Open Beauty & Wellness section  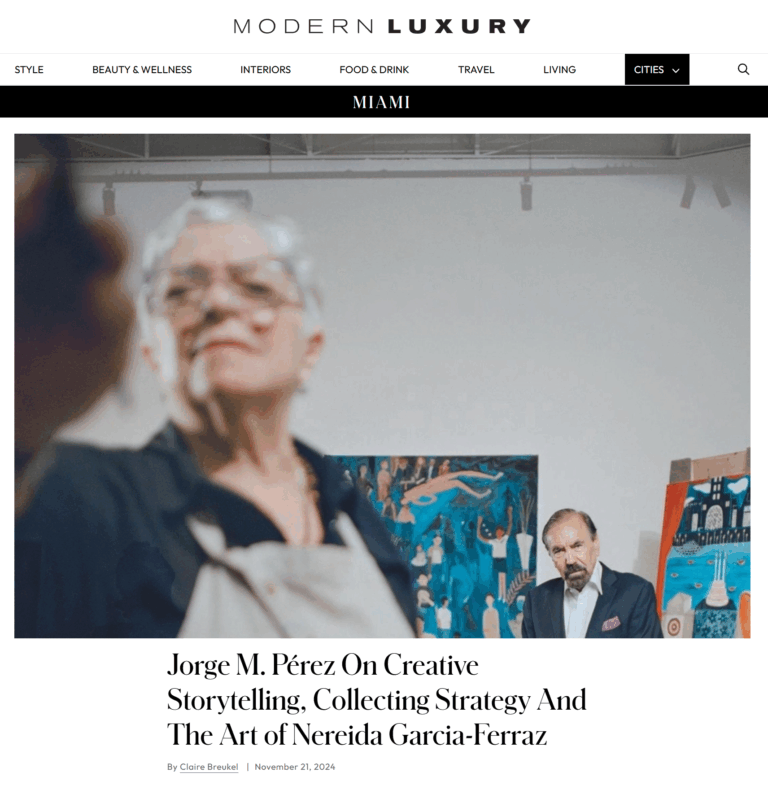[142, 69]
